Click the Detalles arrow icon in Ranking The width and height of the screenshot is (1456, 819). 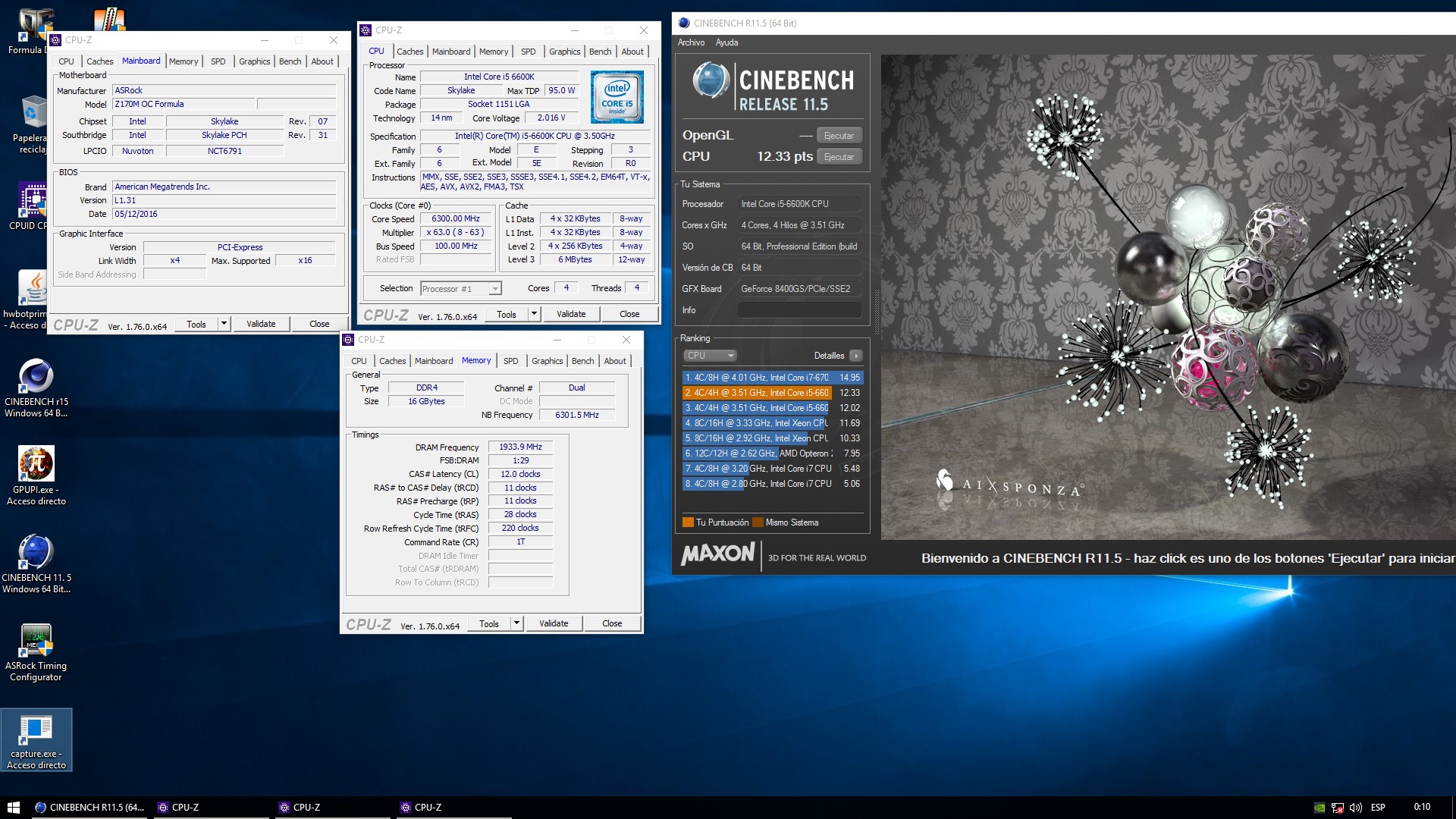pyautogui.click(x=855, y=356)
